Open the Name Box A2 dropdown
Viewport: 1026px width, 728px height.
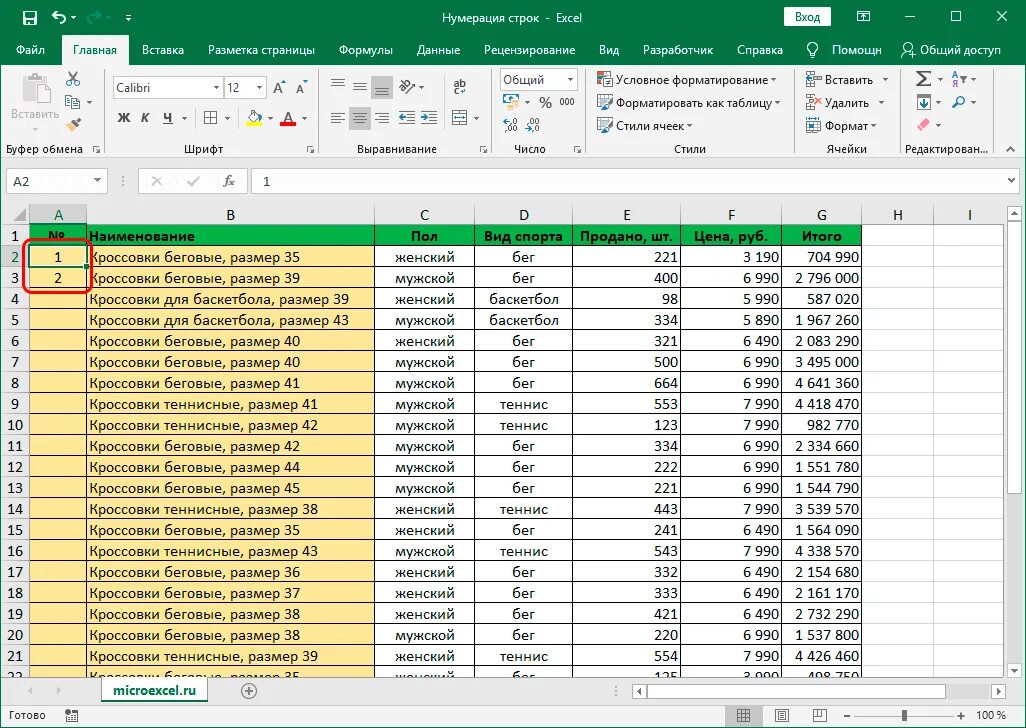pyautogui.click(x=97, y=181)
